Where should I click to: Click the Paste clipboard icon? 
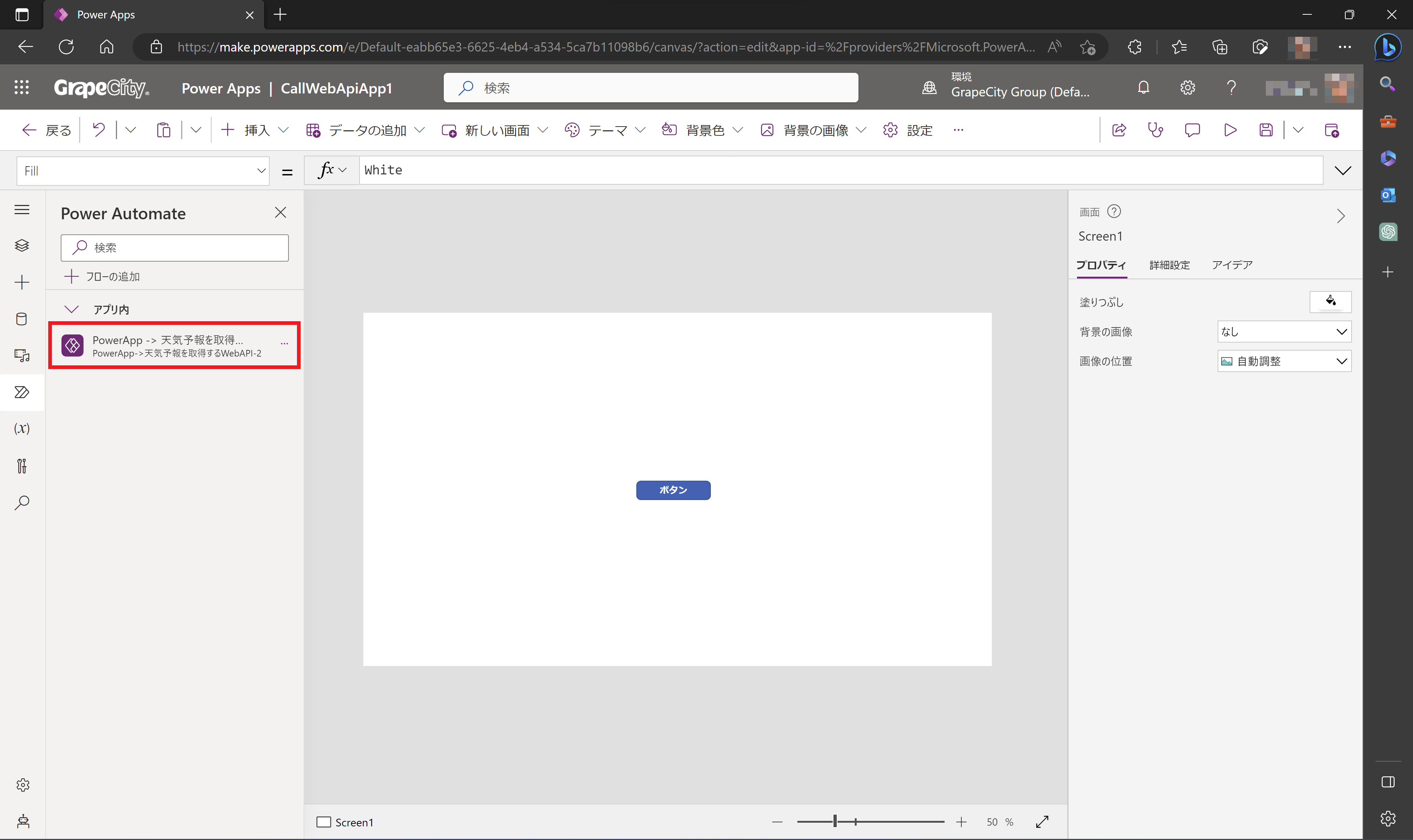[164, 130]
